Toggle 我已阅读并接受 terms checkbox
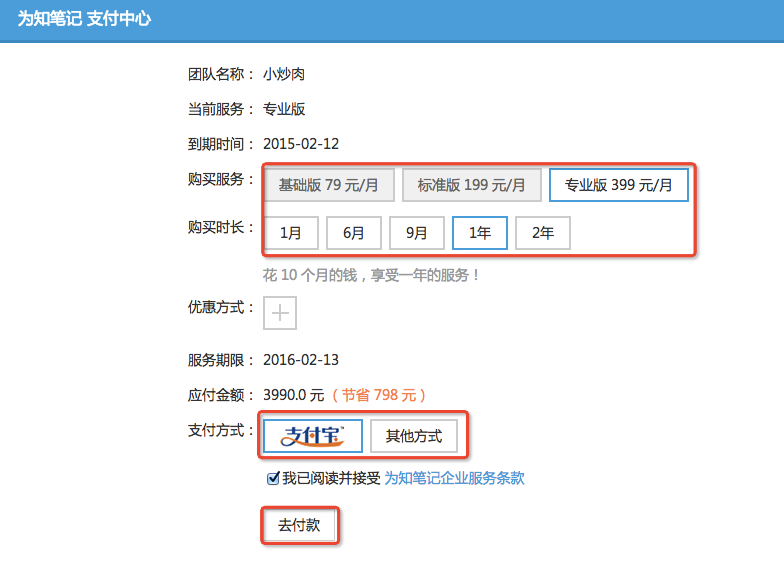 [x=273, y=478]
